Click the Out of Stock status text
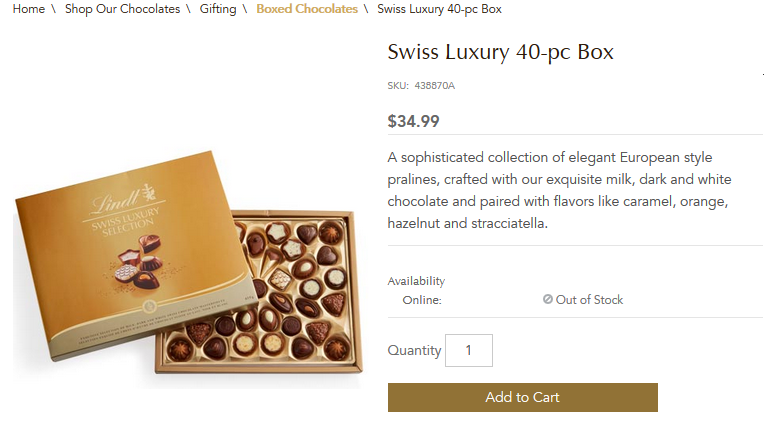Screen dimensions: 764x438 click(589, 300)
